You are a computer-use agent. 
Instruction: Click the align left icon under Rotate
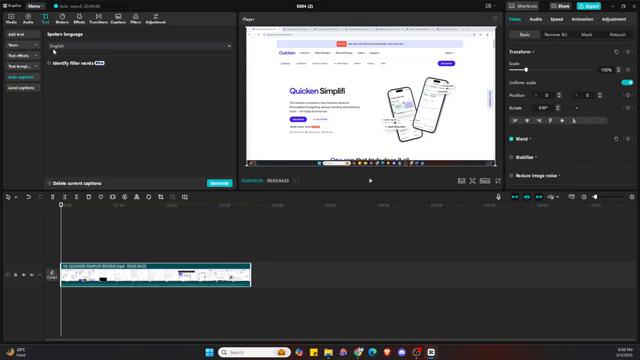pyautogui.click(x=515, y=120)
